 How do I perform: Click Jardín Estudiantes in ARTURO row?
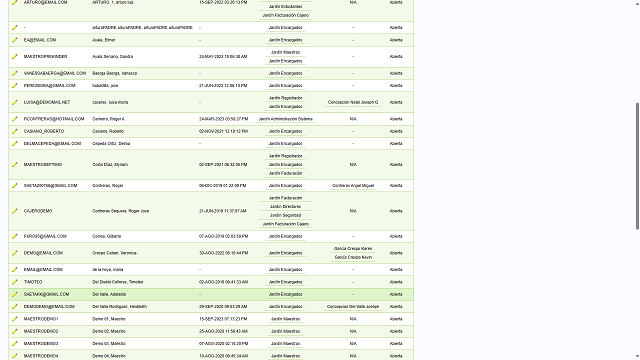[x=285, y=7]
